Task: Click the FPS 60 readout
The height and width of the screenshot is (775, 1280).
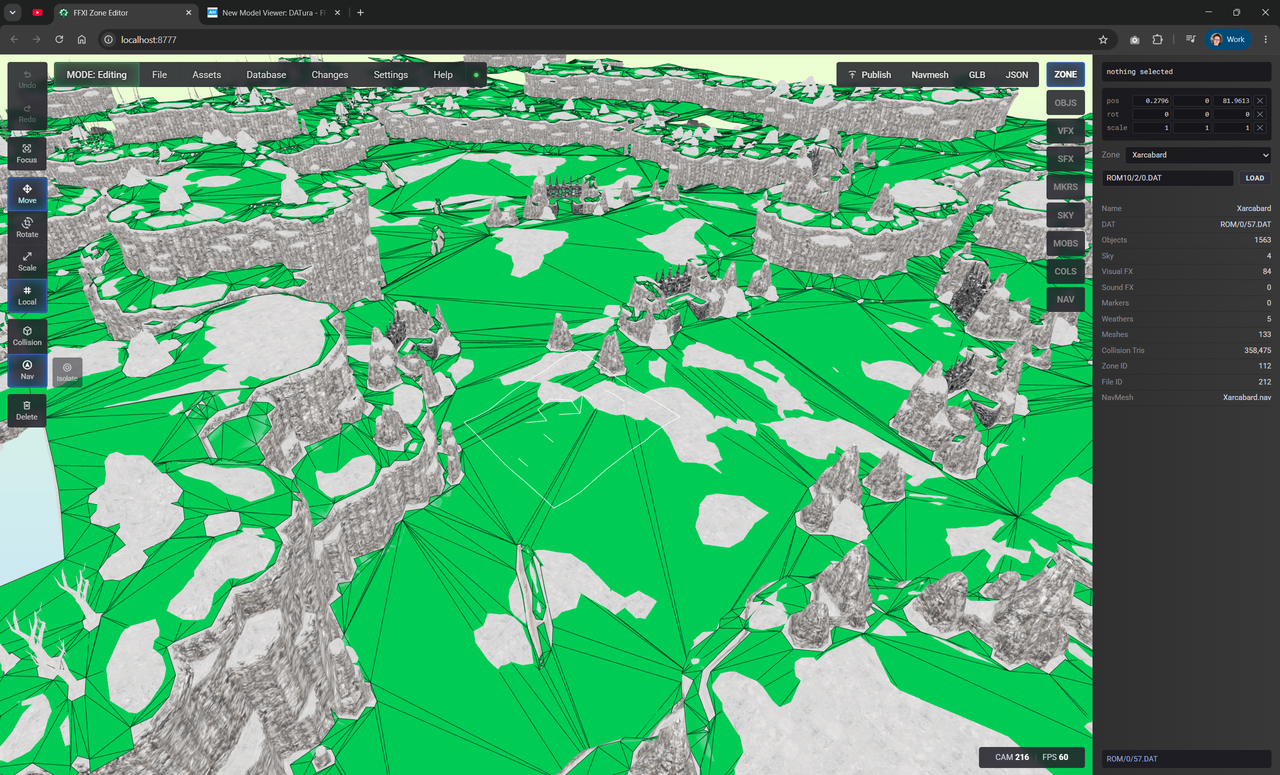Action: click(1055, 757)
